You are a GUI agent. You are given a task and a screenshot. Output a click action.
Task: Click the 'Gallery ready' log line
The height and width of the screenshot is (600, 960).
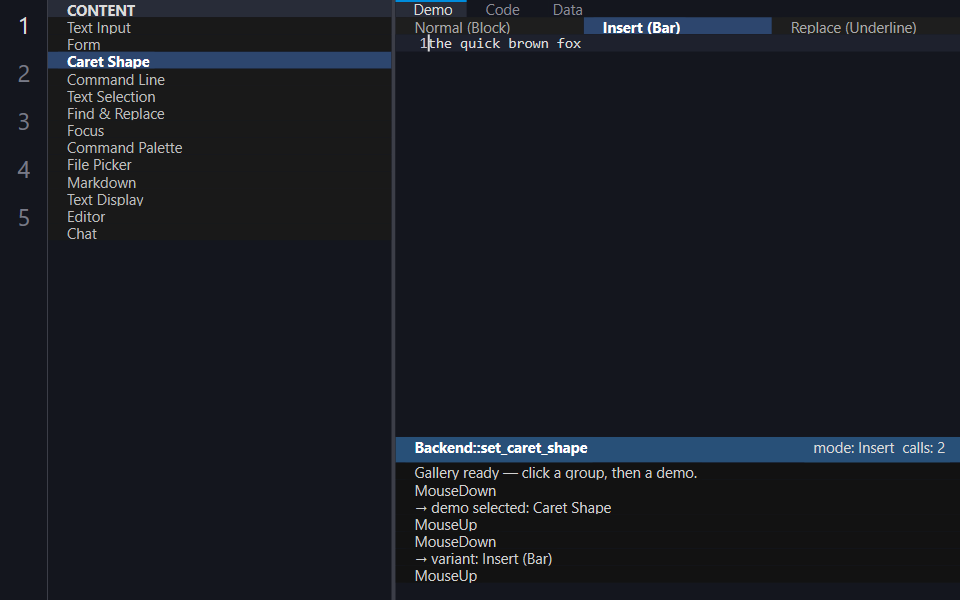tap(556, 473)
